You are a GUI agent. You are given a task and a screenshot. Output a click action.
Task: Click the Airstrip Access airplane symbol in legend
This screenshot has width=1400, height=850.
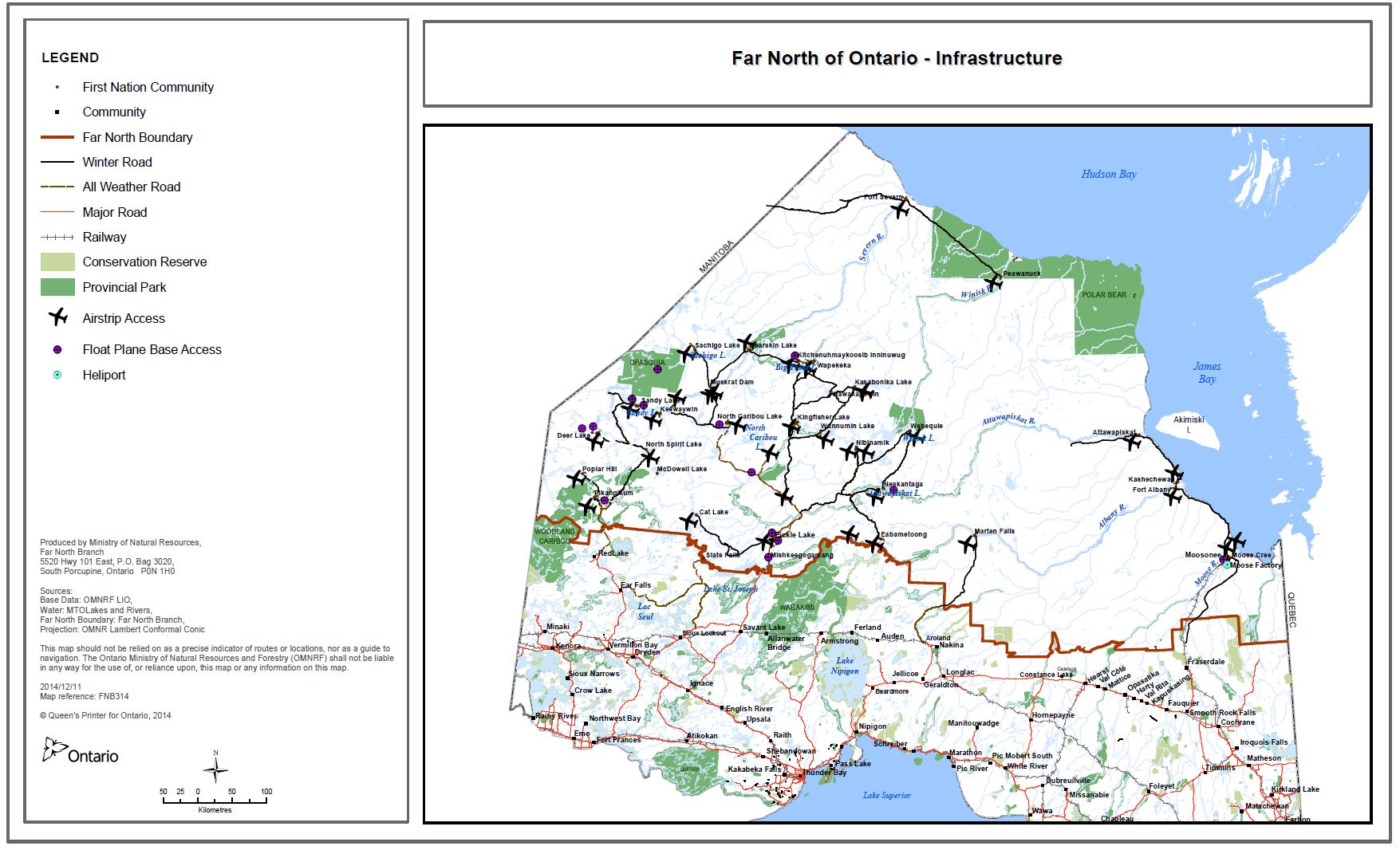(58, 317)
